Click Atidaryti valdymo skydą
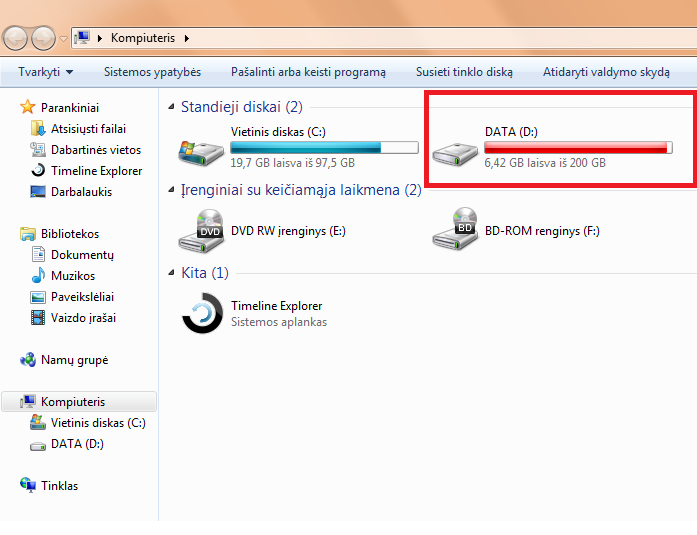Image resolution: width=697 pixels, height=535 pixels. (606, 72)
